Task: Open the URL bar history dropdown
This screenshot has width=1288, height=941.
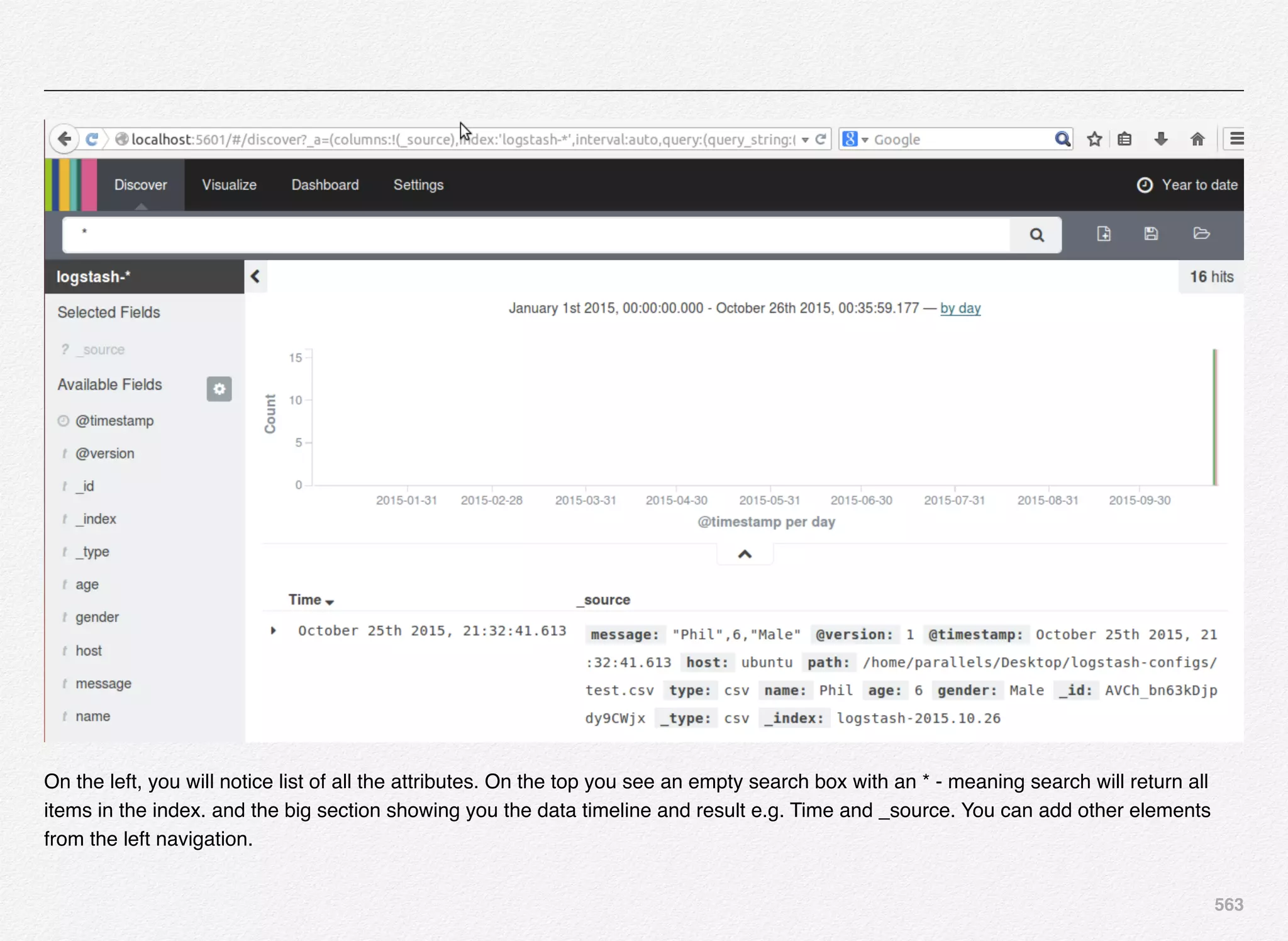Action: click(x=805, y=140)
